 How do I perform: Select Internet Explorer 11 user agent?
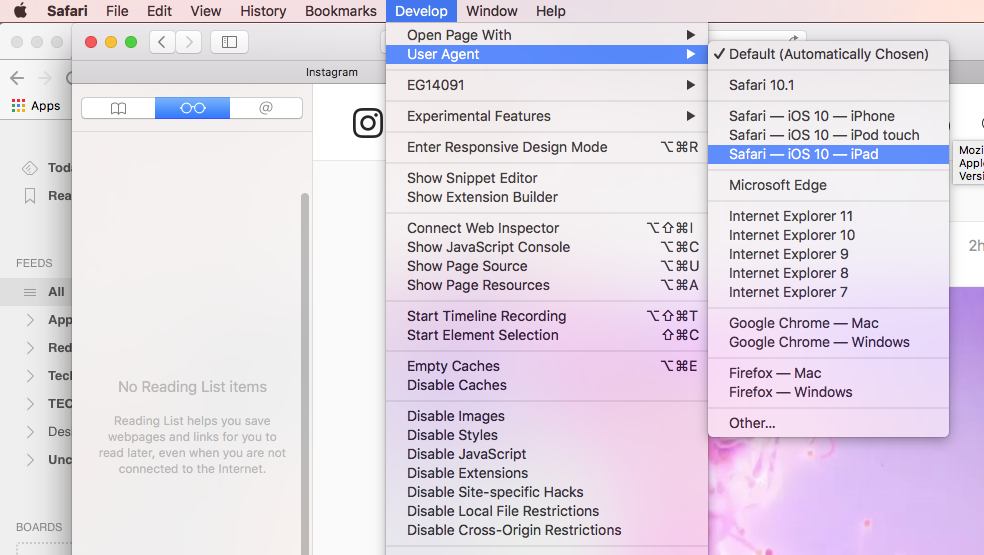point(828,216)
